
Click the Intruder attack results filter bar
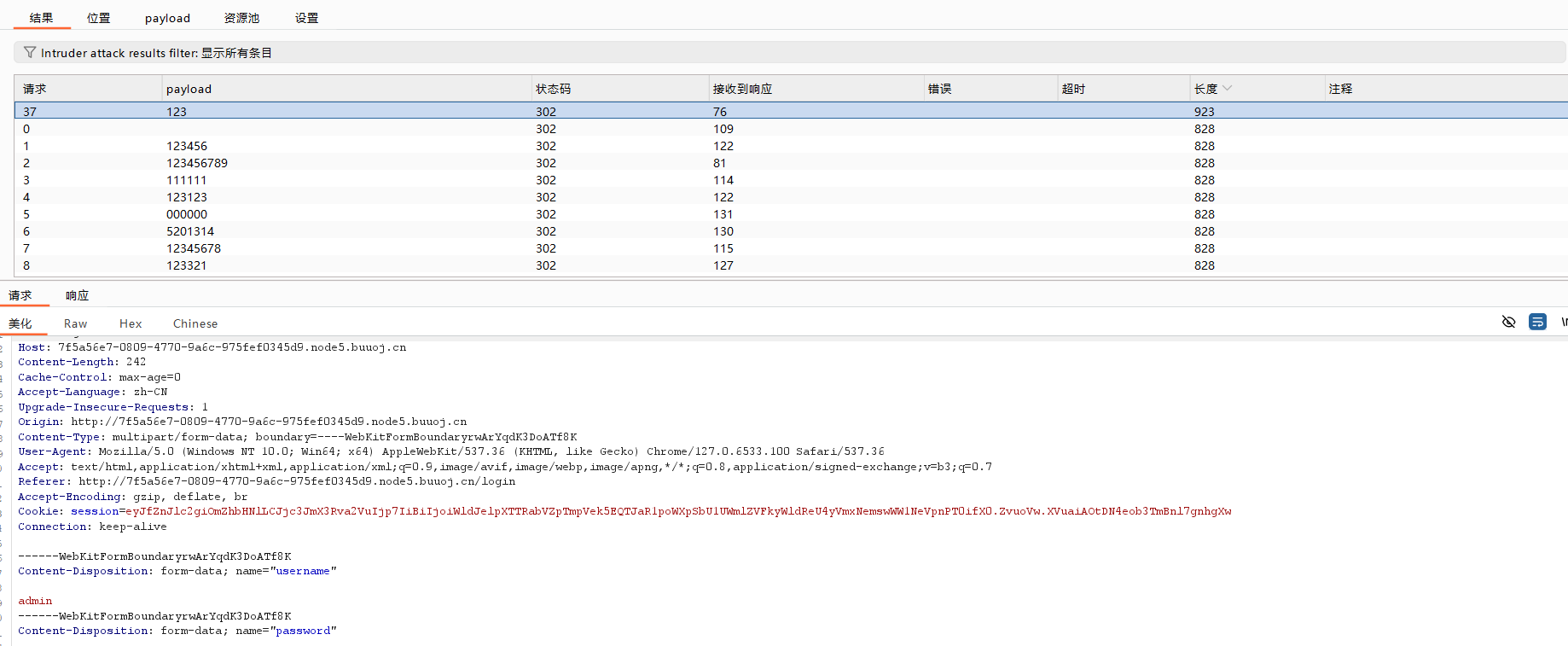tap(790, 53)
